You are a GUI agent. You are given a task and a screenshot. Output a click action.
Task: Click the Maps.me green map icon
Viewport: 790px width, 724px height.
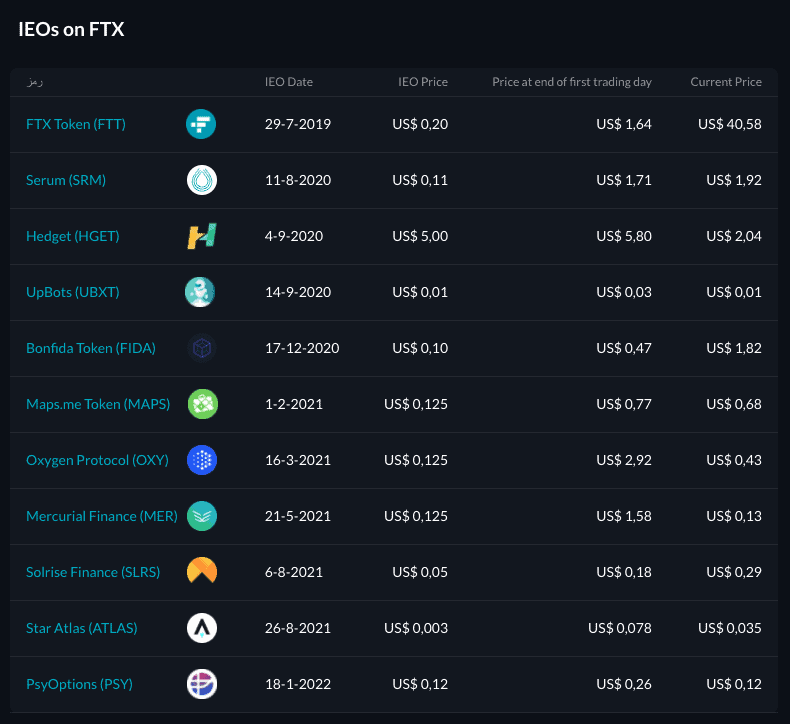tap(203, 404)
